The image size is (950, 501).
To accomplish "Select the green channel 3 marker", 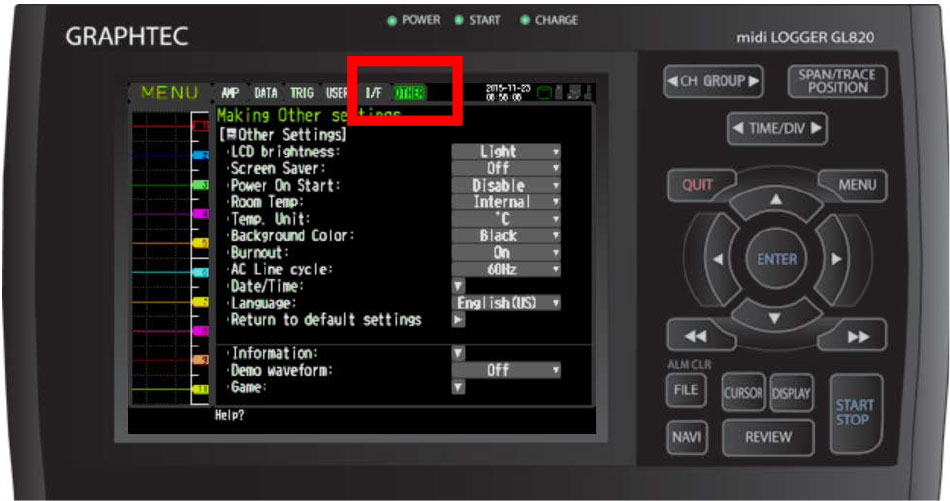I will (201, 185).
